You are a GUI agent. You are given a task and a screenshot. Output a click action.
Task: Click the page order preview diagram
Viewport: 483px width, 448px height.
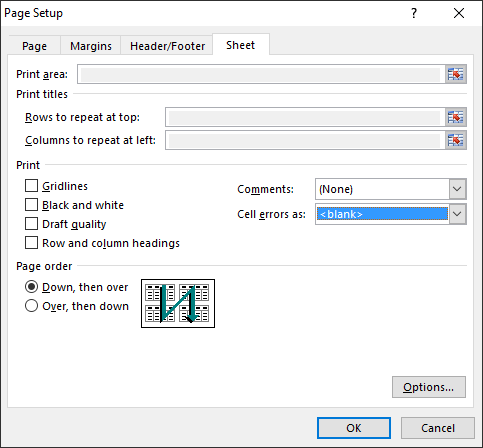(178, 303)
